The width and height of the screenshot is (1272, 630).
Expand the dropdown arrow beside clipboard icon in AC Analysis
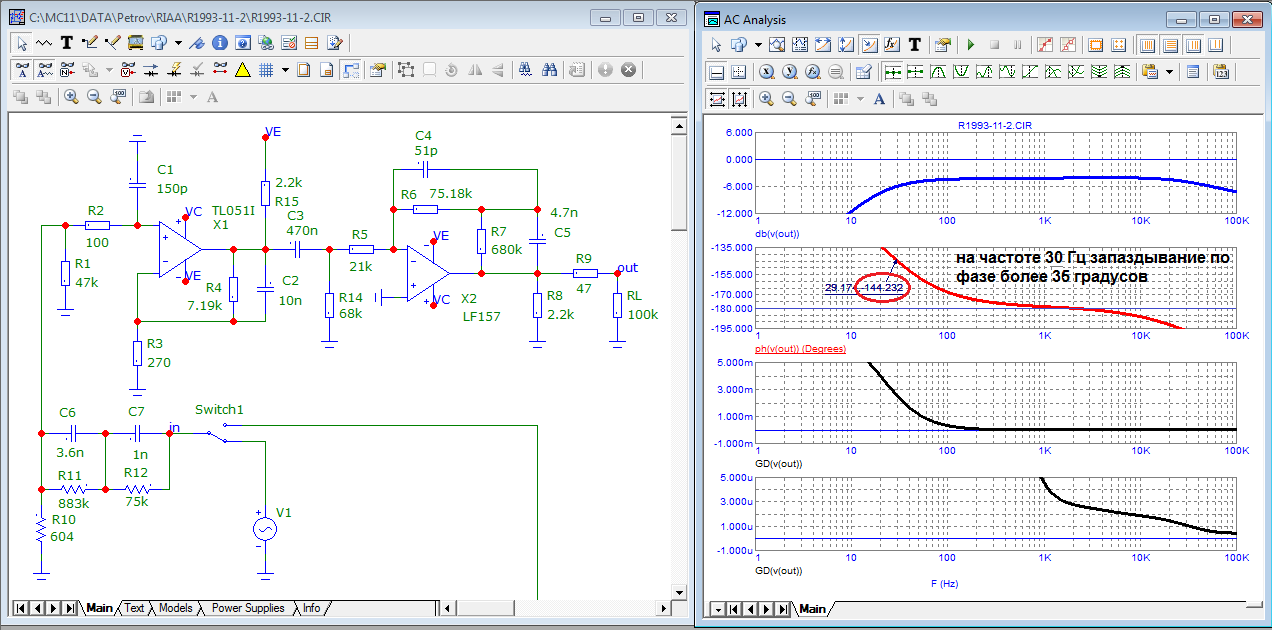tap(1168, 72)
